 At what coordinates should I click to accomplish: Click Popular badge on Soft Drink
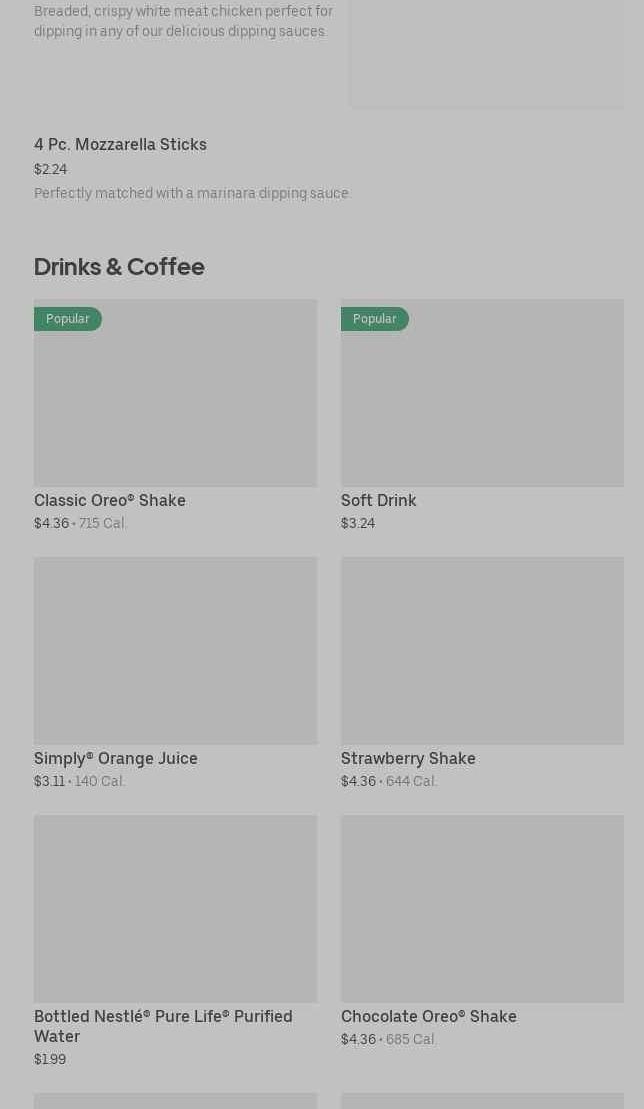pyautogui.click(x=375, y=319)
